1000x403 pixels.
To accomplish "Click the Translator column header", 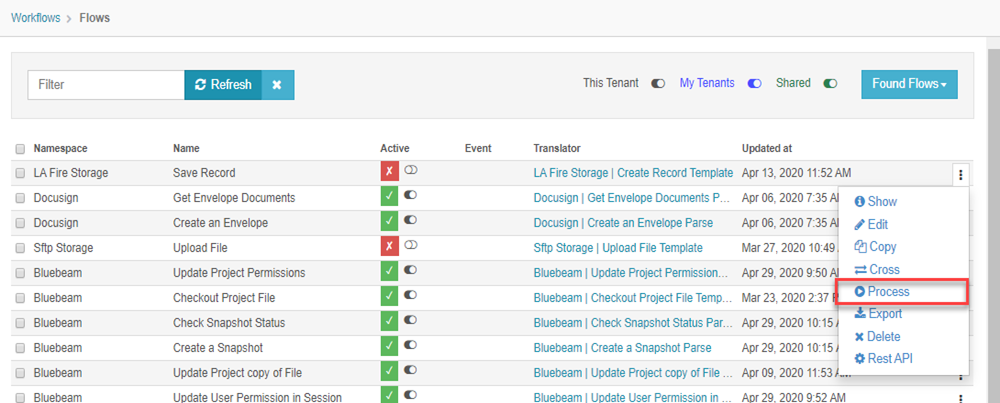I will 557,149.
